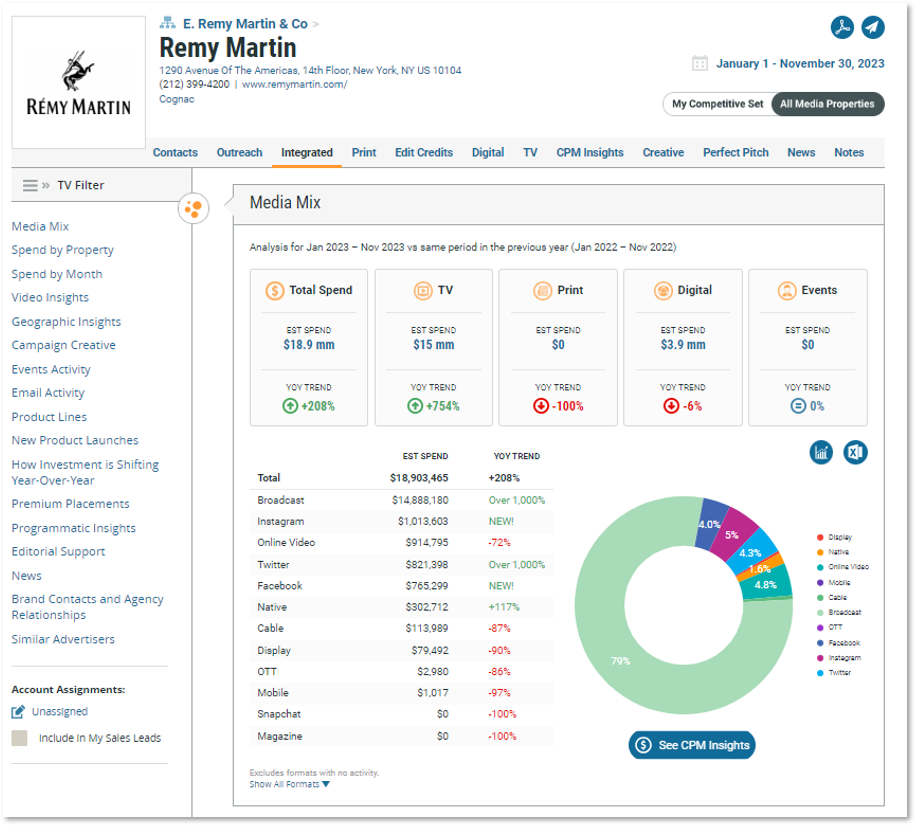Open the Creative tab
Viewport: 916px width, 826px height.
click(663, 152)
